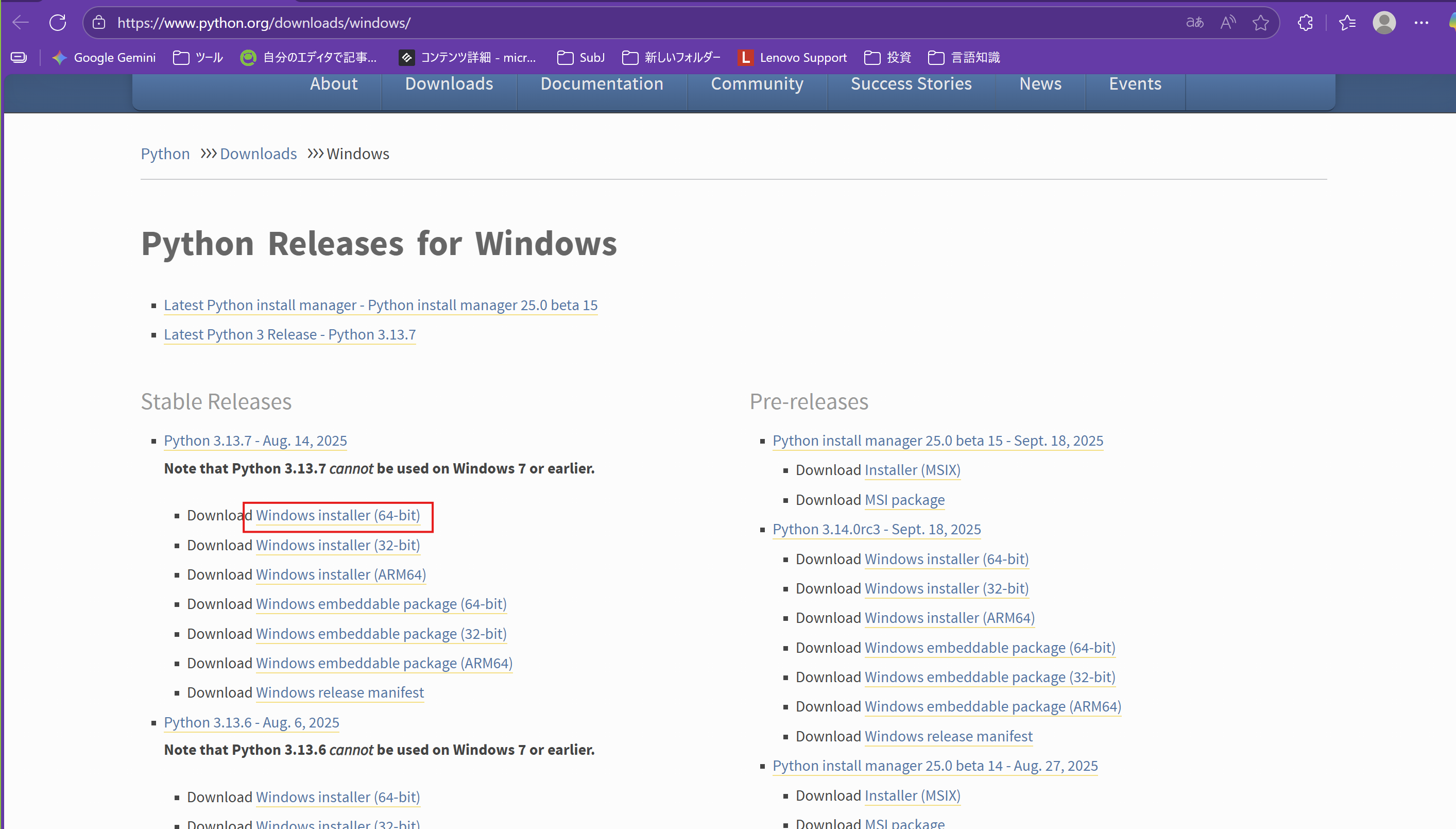This screenshot has height=829, width=1456.
Task: Reload the current page
Action: pyautogui.click(x=58, y=23)
